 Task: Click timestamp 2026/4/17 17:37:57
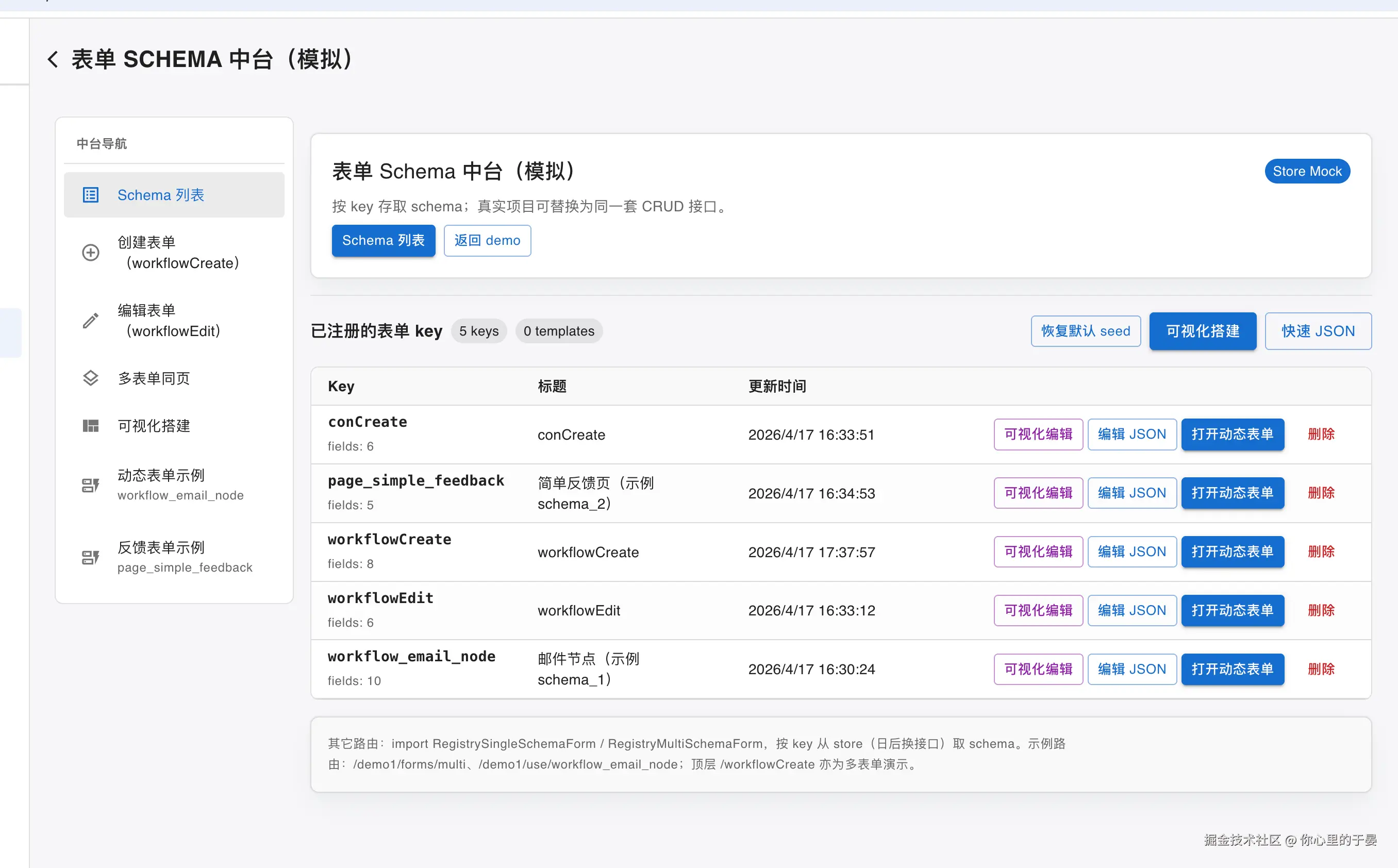[812, 552]
